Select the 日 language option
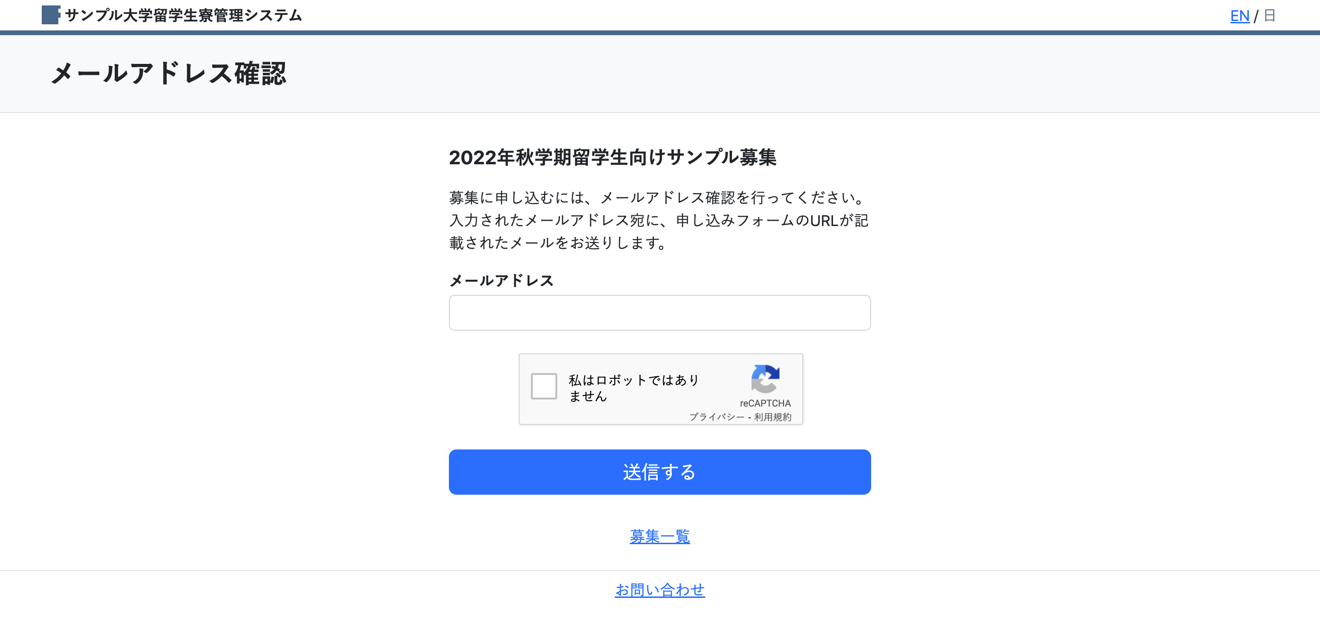The width and height of the screenshot is (1320, 642). tap(1270, 15)
